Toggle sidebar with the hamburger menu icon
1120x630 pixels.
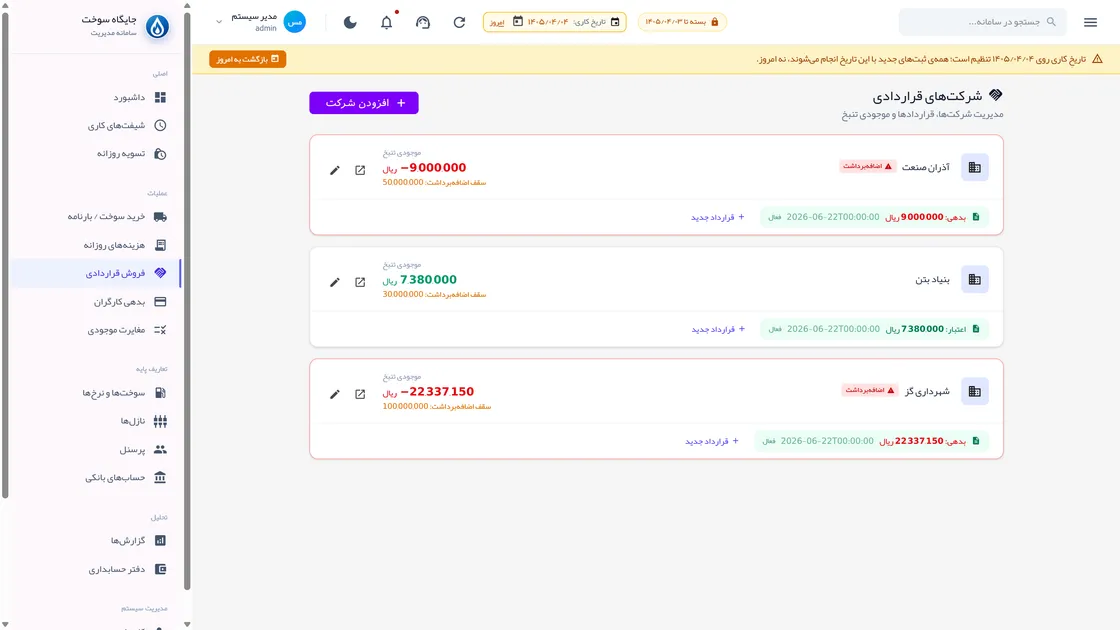(x=1090, y=22)
